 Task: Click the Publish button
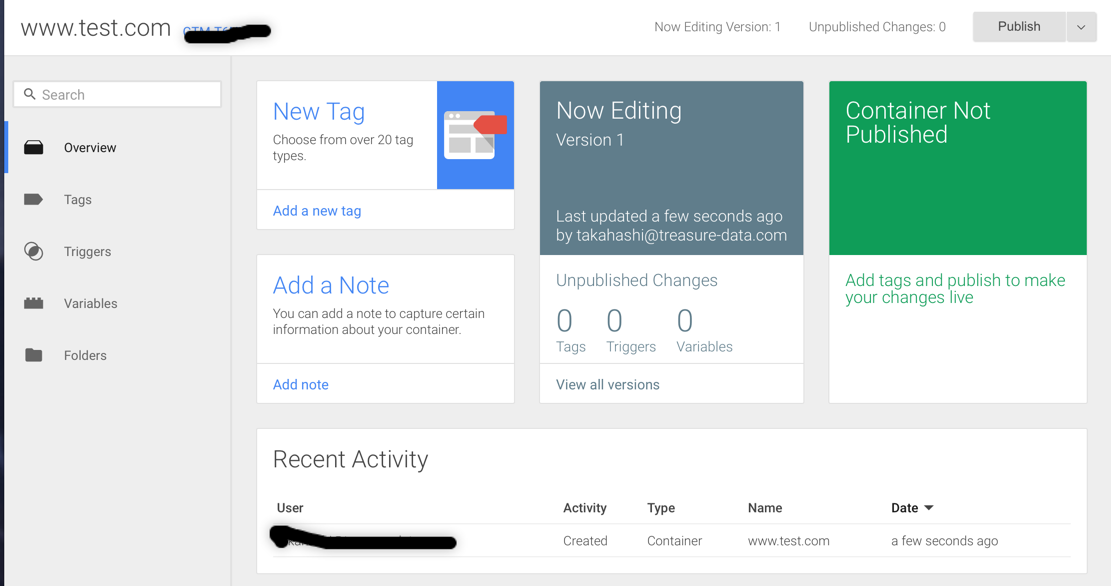tap(1019, 27)
